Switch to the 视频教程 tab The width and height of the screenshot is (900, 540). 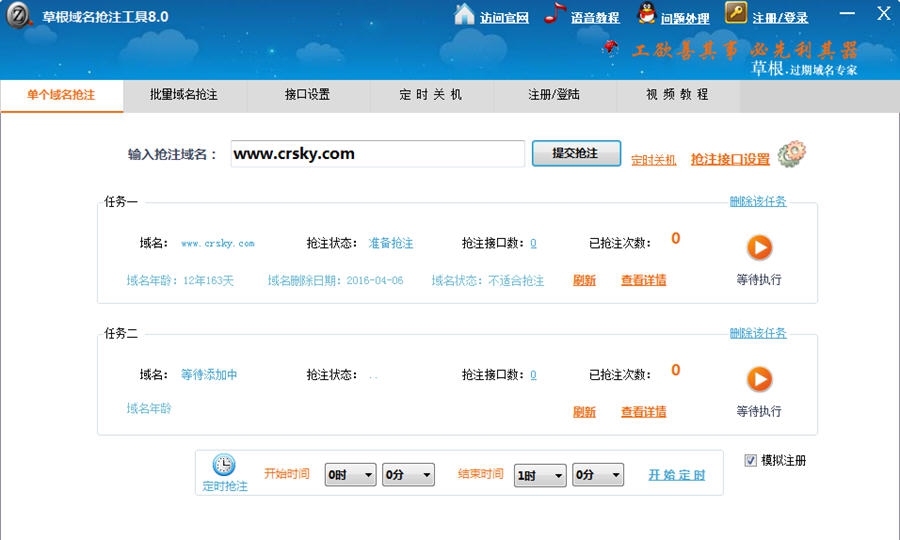pyautogui.click(x=677, y=95)
